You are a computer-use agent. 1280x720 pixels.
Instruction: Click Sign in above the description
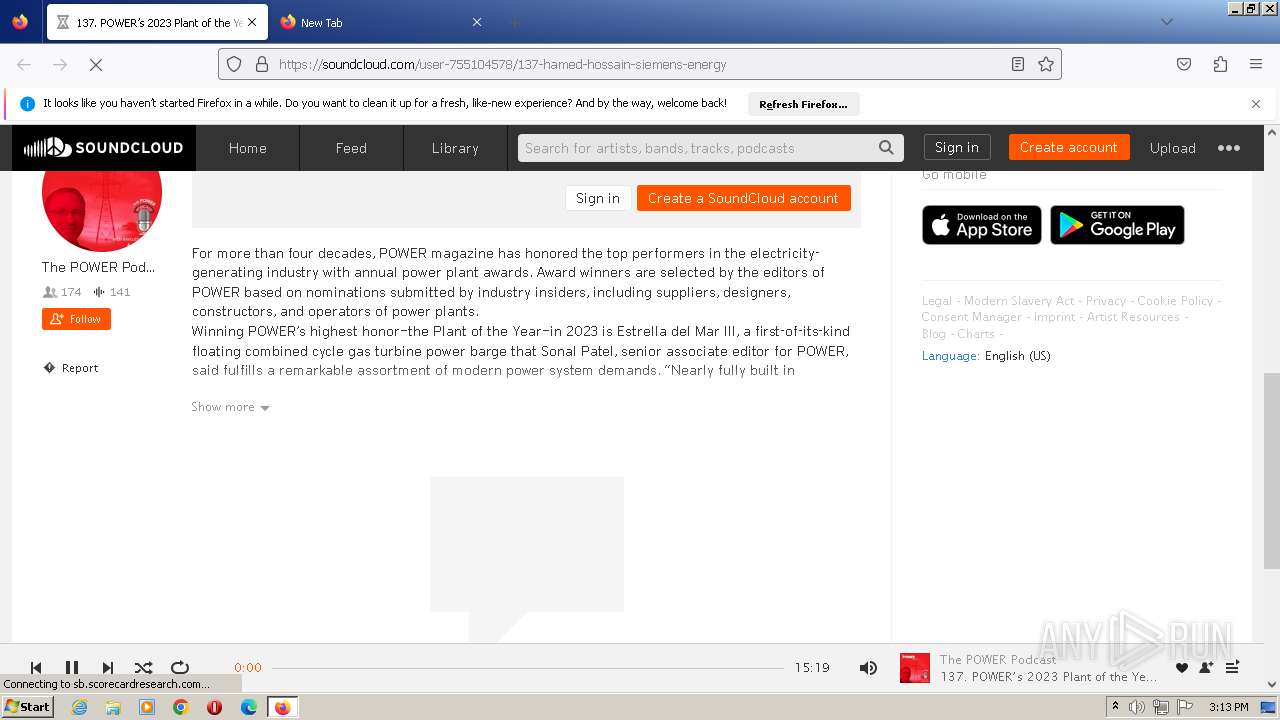598,198
